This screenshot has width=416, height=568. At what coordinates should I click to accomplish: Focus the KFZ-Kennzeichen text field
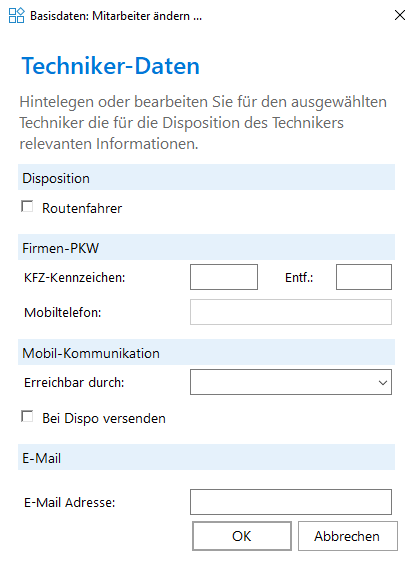tap(224, 277)
